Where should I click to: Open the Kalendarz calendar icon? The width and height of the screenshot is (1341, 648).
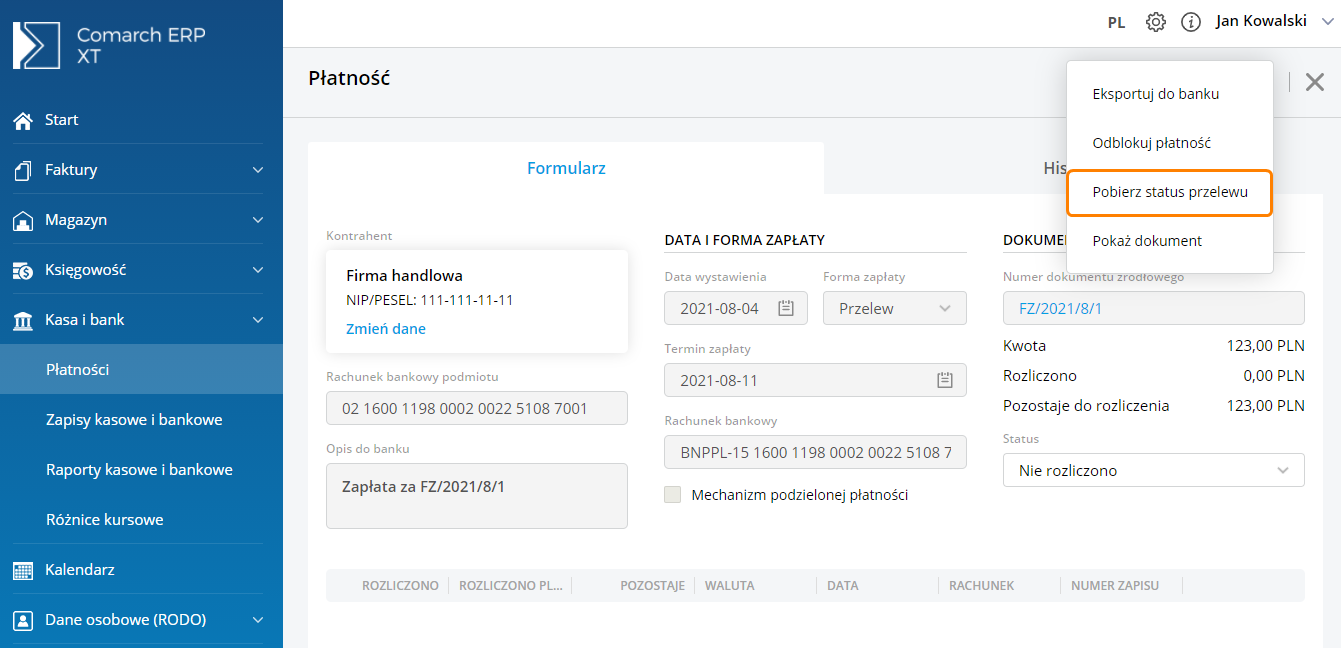pyautogui.click(x=23, y=570)
